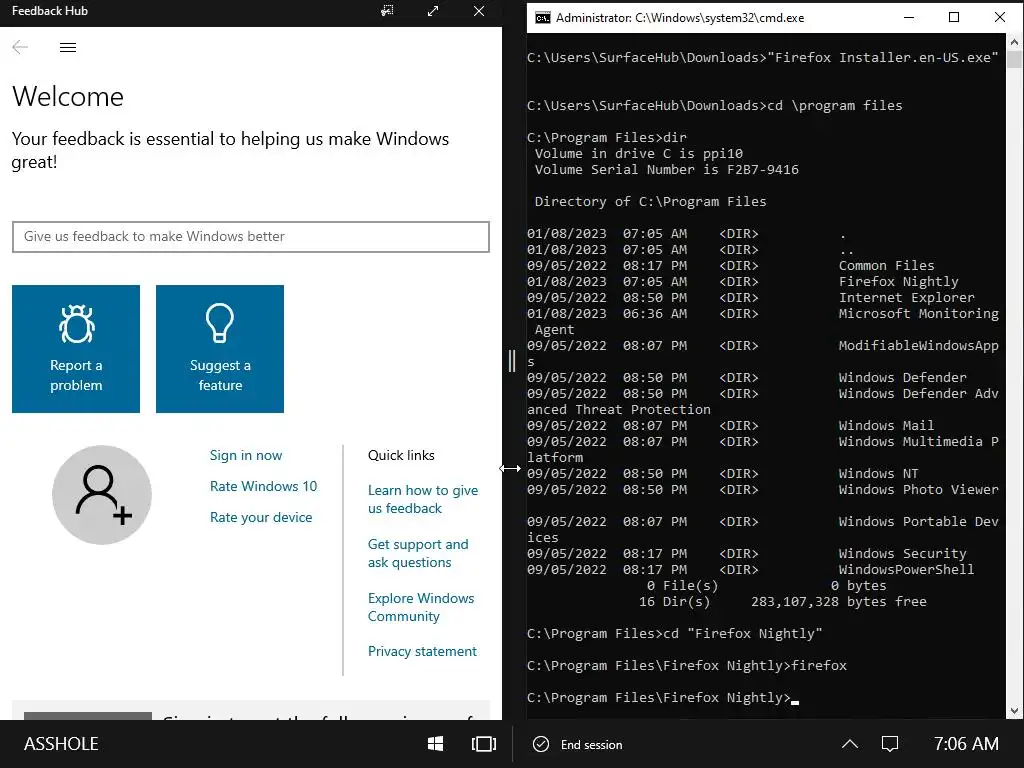Click the Quick links heading
Viewport: 1024px width, 768px height.
[401, 455]
